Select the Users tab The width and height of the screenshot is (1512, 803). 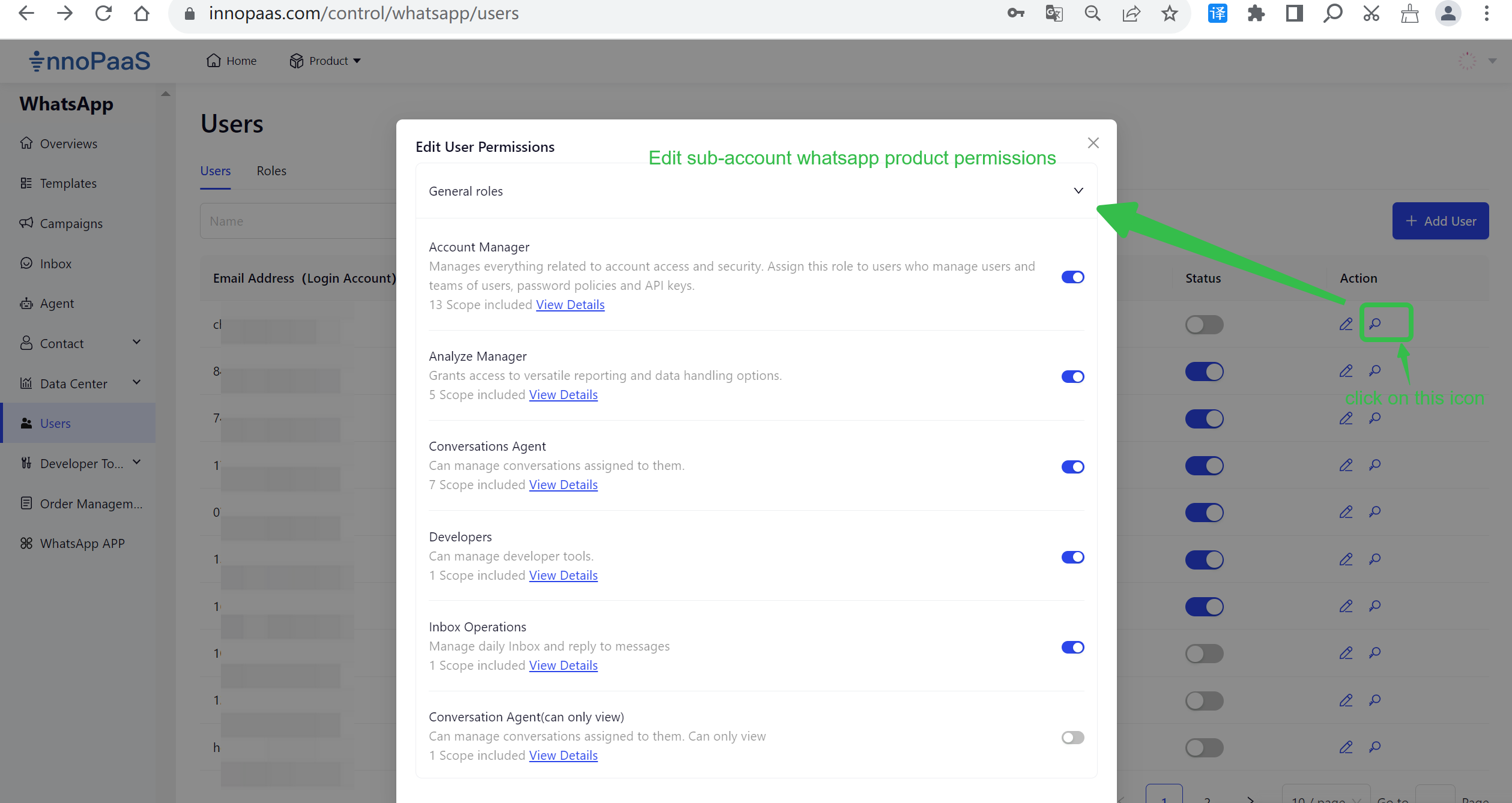click(x=215, y=170)
